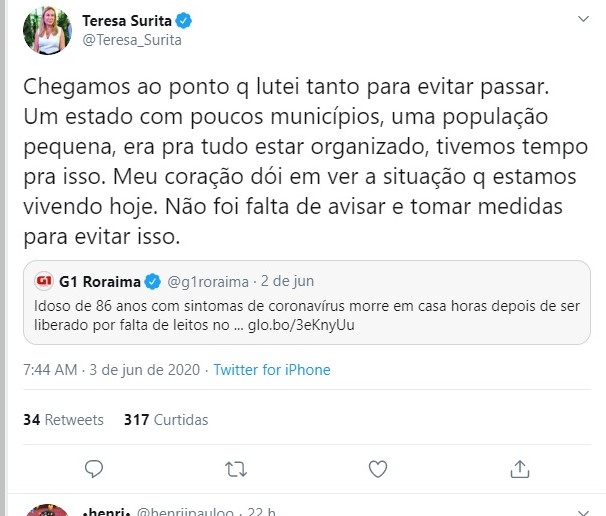View the 34 Retweets list

point(63,420)
